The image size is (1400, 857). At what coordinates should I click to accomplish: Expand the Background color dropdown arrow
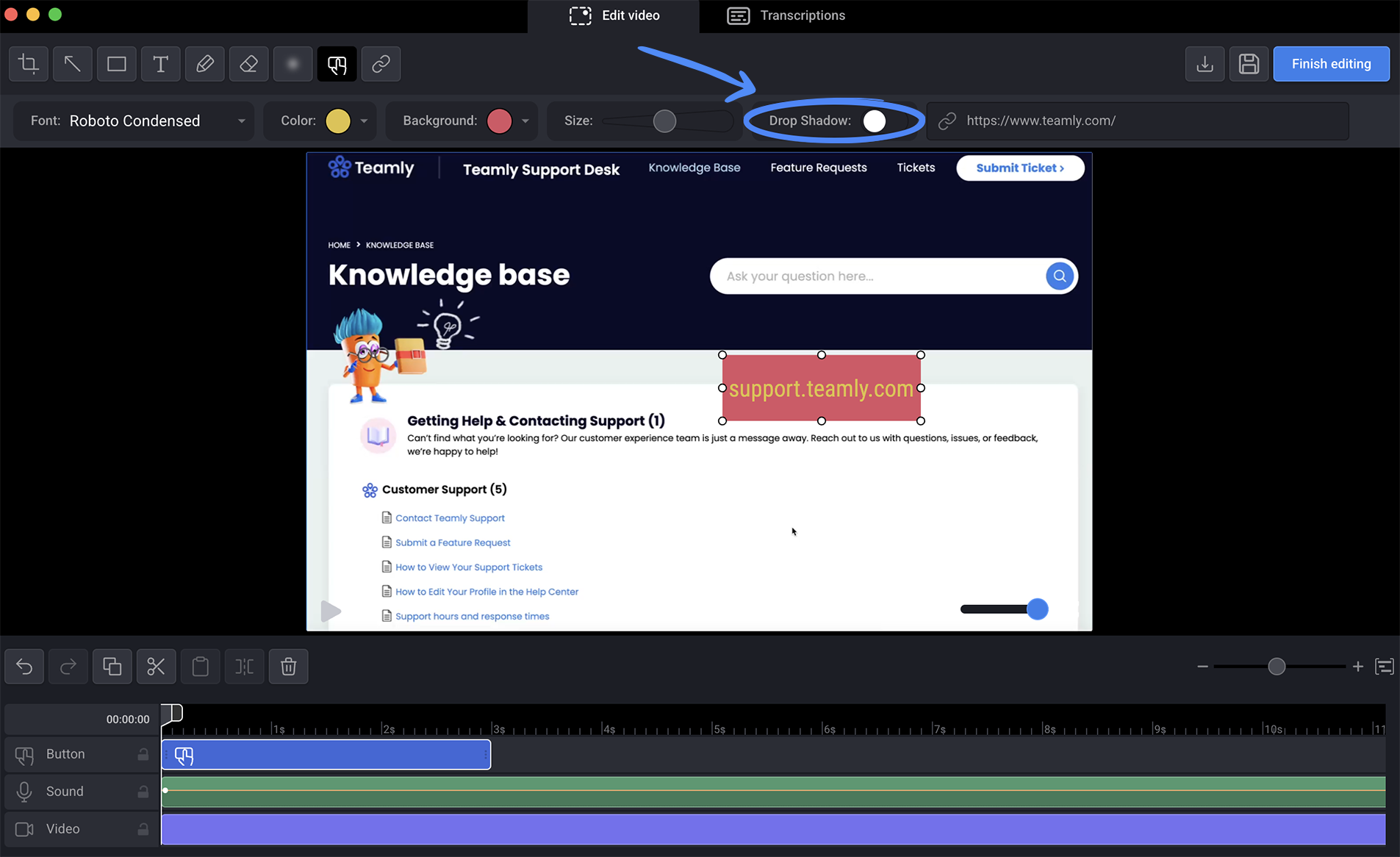[525, 121]
